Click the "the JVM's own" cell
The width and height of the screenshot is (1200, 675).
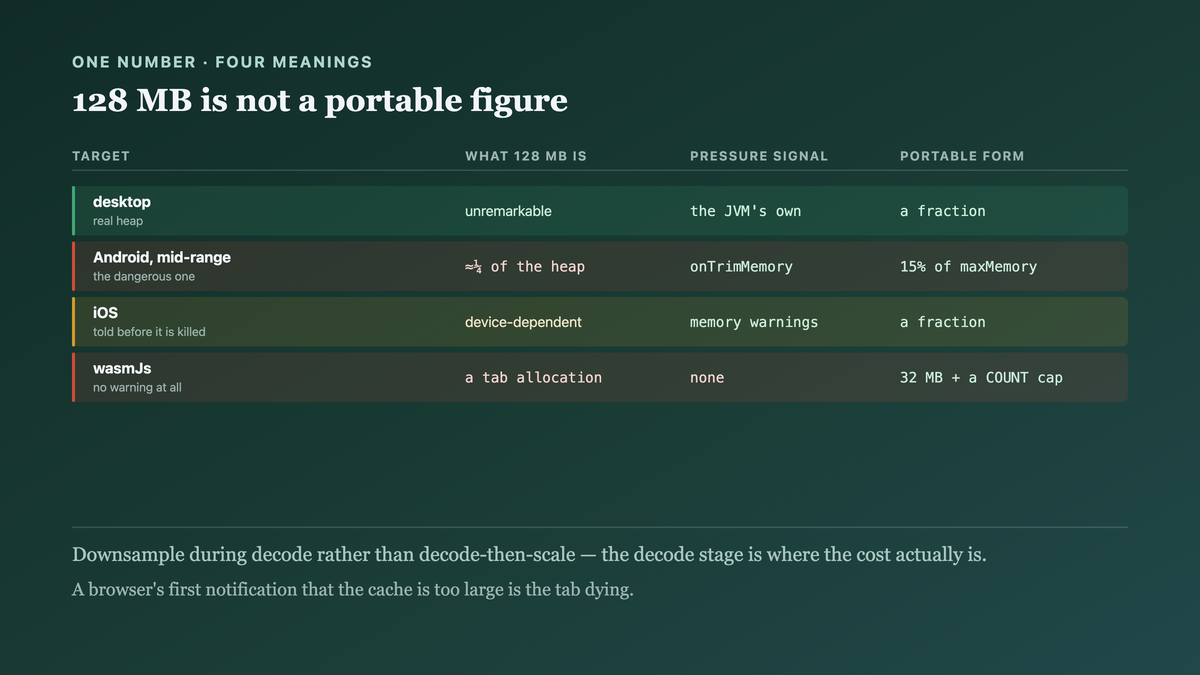(x=745, y=211)
